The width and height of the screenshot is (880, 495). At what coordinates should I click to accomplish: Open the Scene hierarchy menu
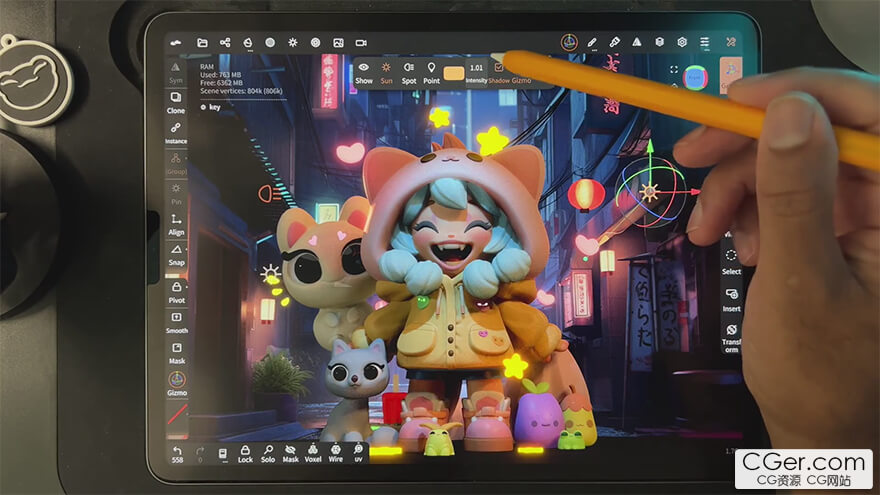pyautogui.click(x=225, y=43)
